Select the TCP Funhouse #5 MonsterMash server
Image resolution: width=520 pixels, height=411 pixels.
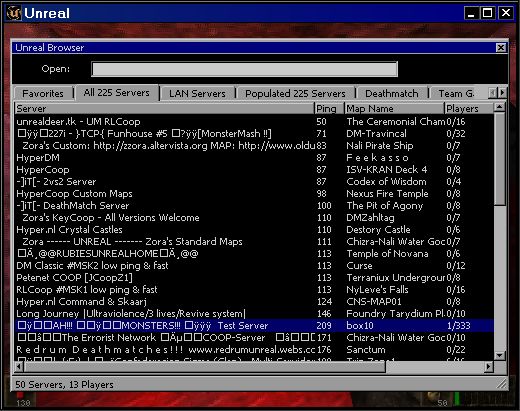254,134
